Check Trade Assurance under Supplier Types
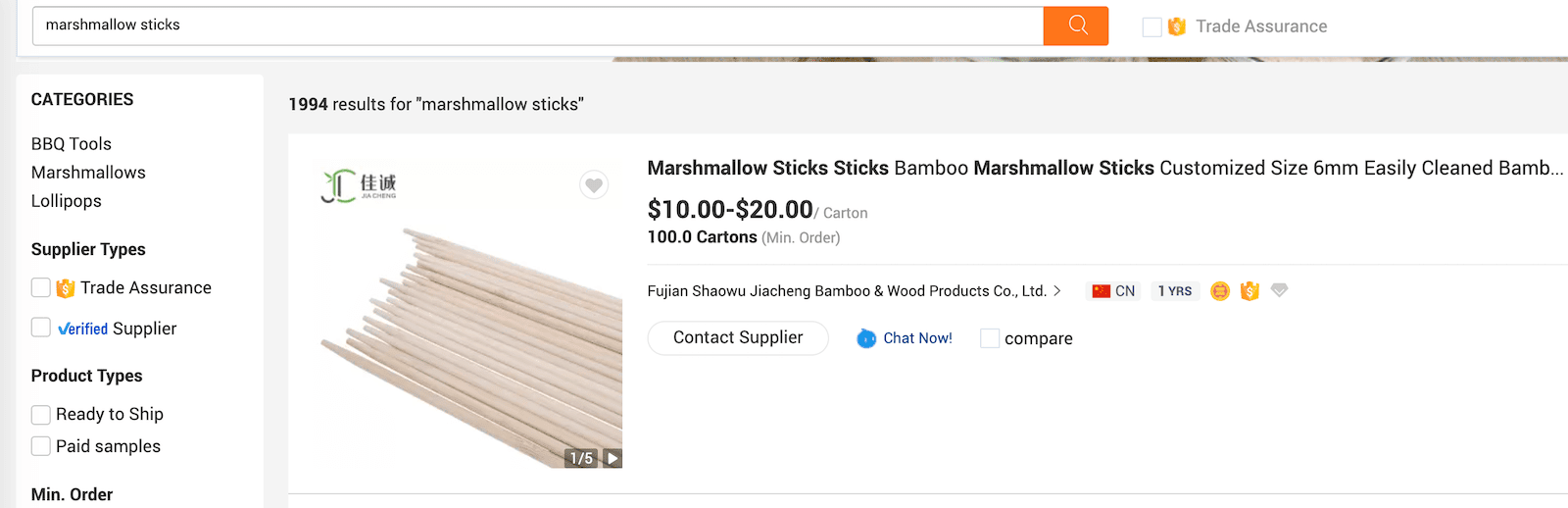This screenshot has width=1568, height=508. [x=41, y=287]
